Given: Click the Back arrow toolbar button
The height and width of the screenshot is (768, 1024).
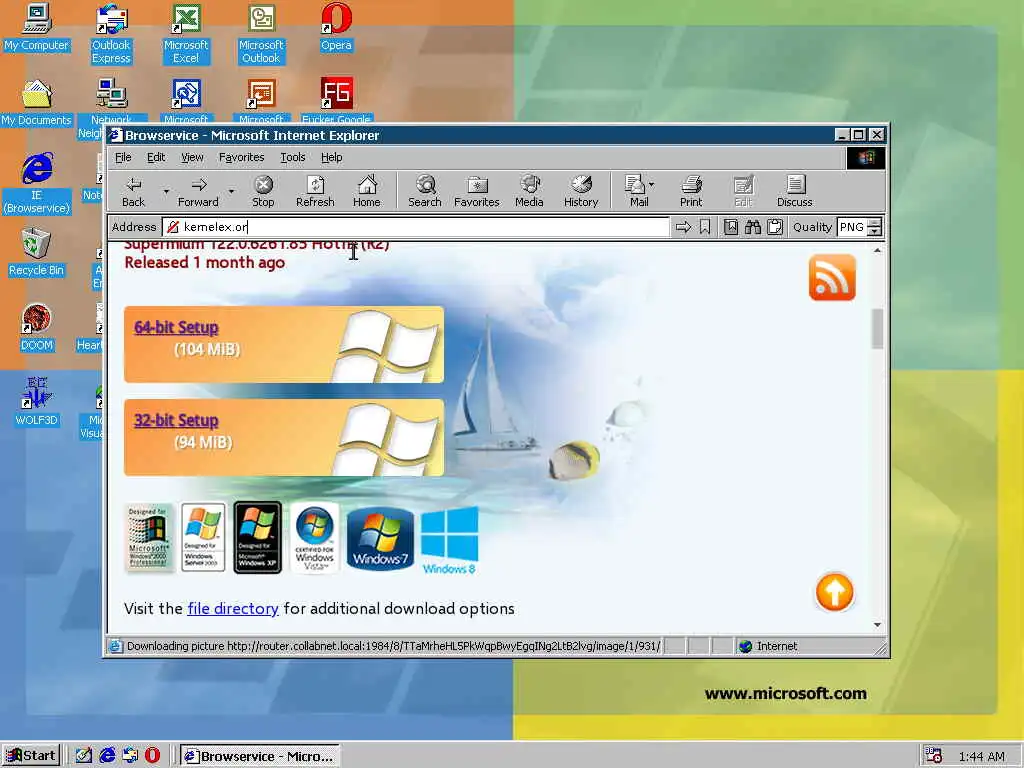Looking at the screenshot, I should [x=133, y=191].
